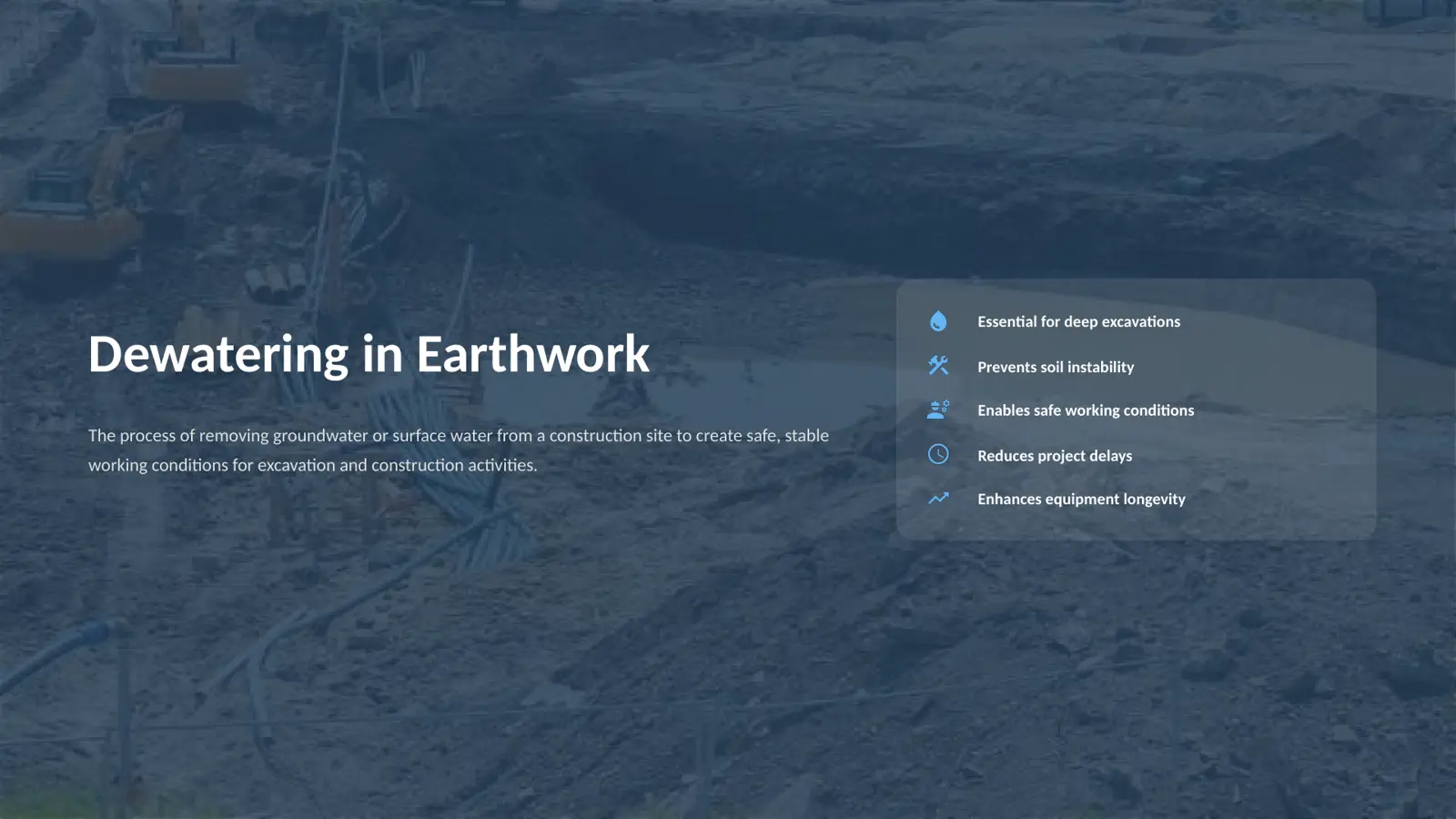Click the crossed tools icon

point(938,366)
